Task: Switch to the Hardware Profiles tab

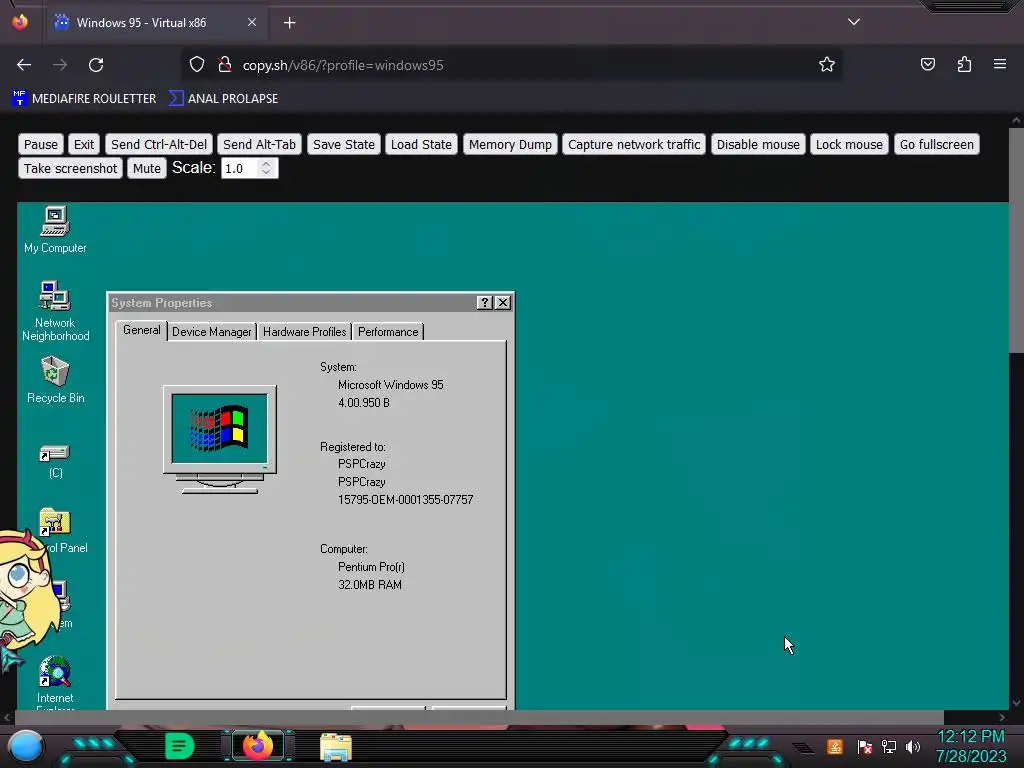Action: click(x=304, y=332)
